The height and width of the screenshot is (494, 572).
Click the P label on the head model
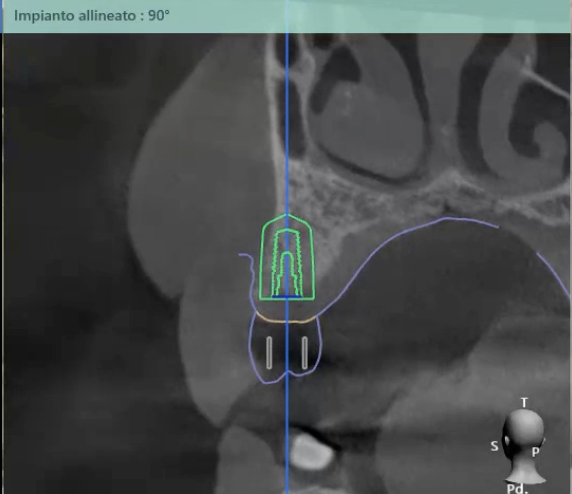(x=535, y=452)
